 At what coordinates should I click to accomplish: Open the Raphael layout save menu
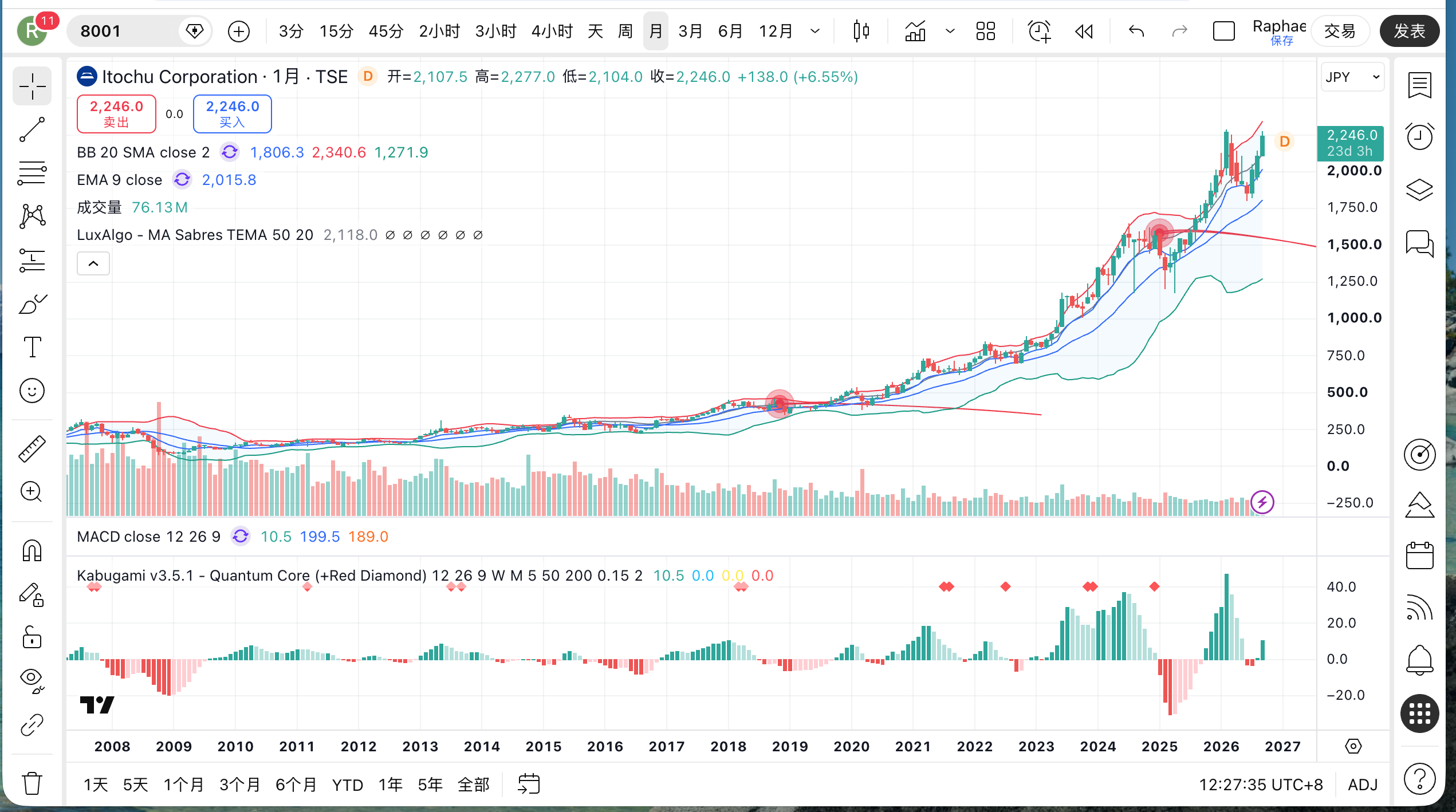1280,32
